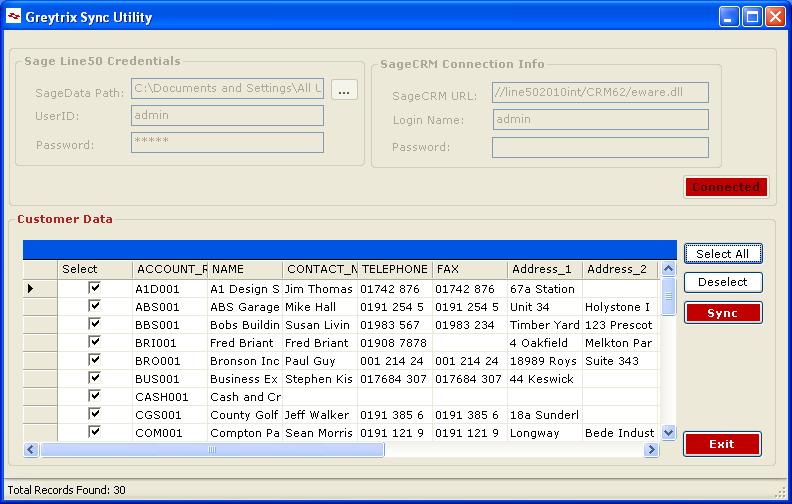Click the 'Sean Morris' contact cell
The width and height of the screenshot is (792, 504).
click(x=320, y=433)
